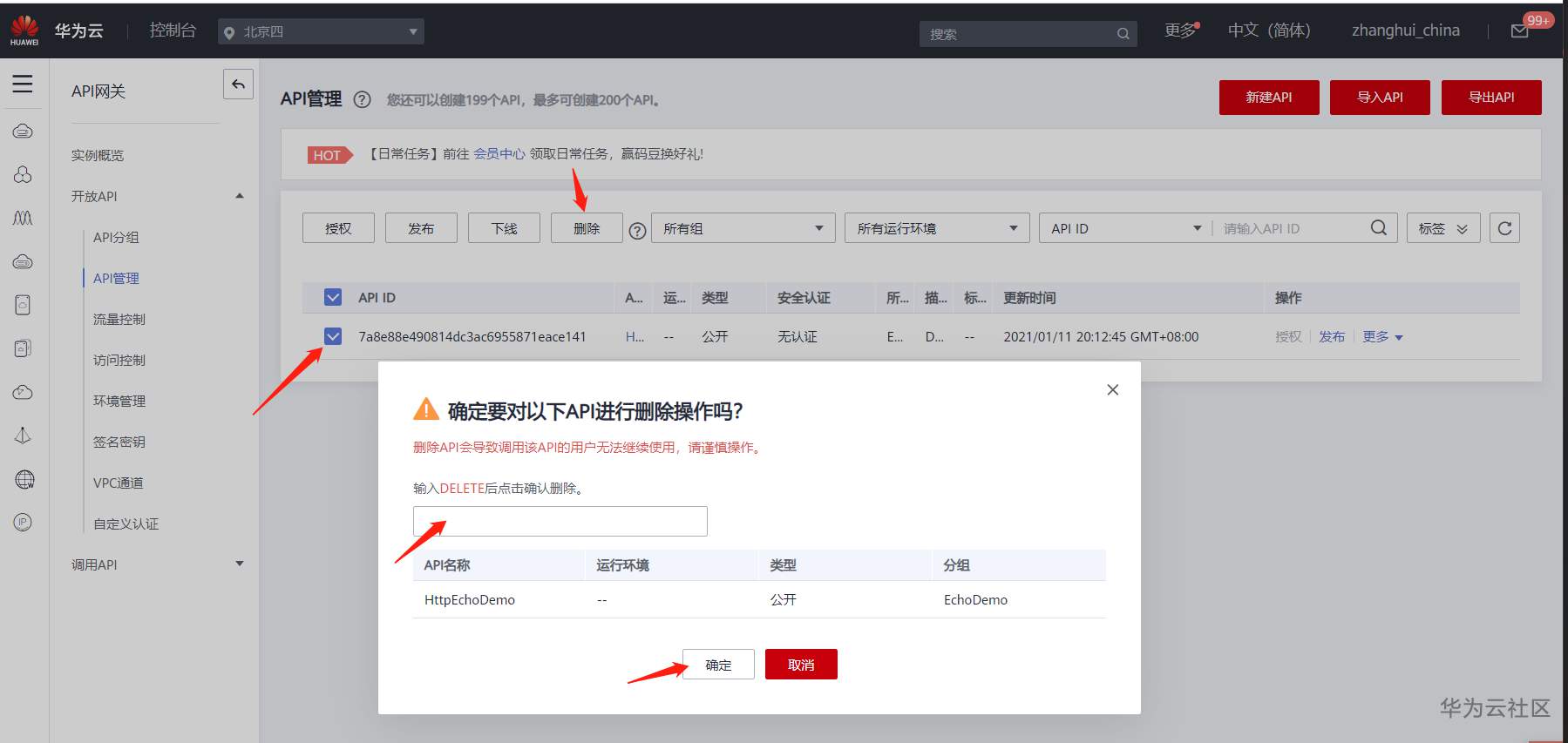
Task: Click the 发布 toolbar button
Action: tap(421, 228)
